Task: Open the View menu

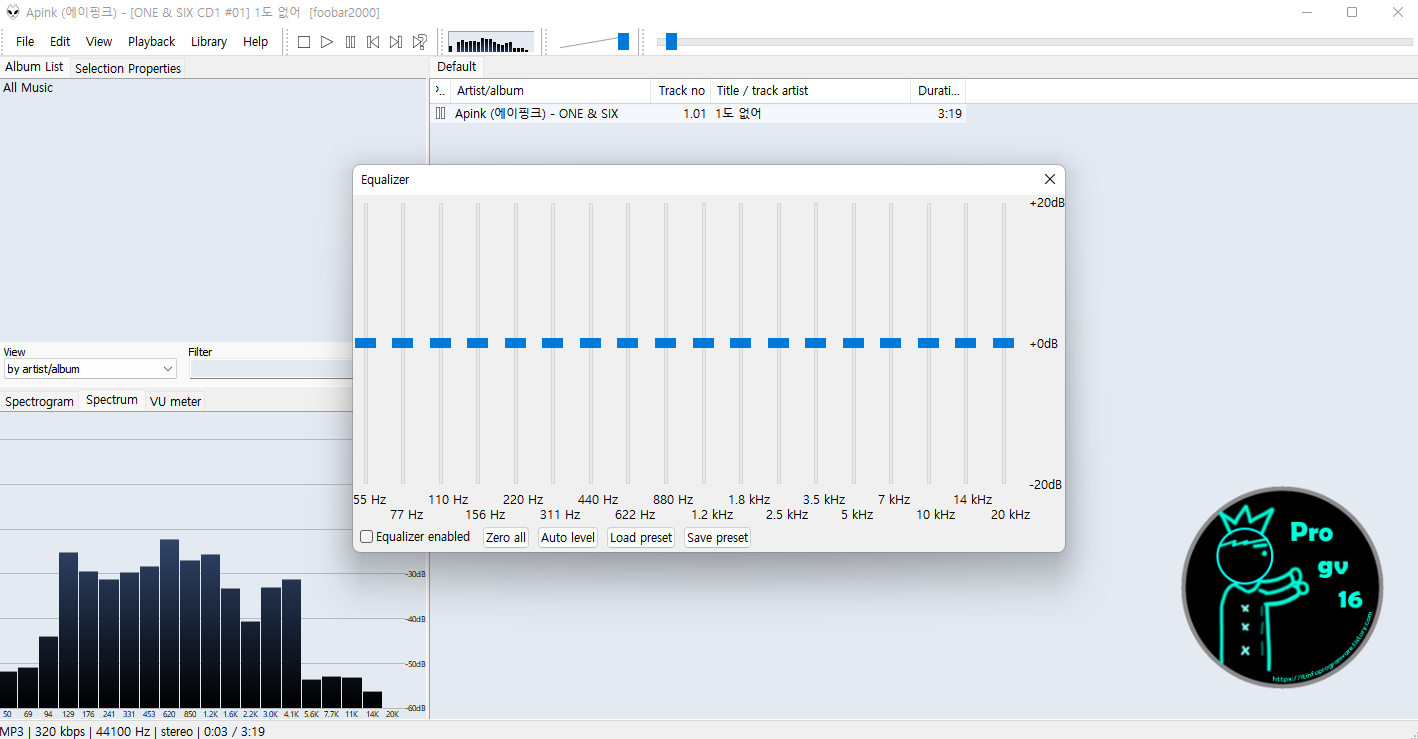Action: click(x=99, y=42)
